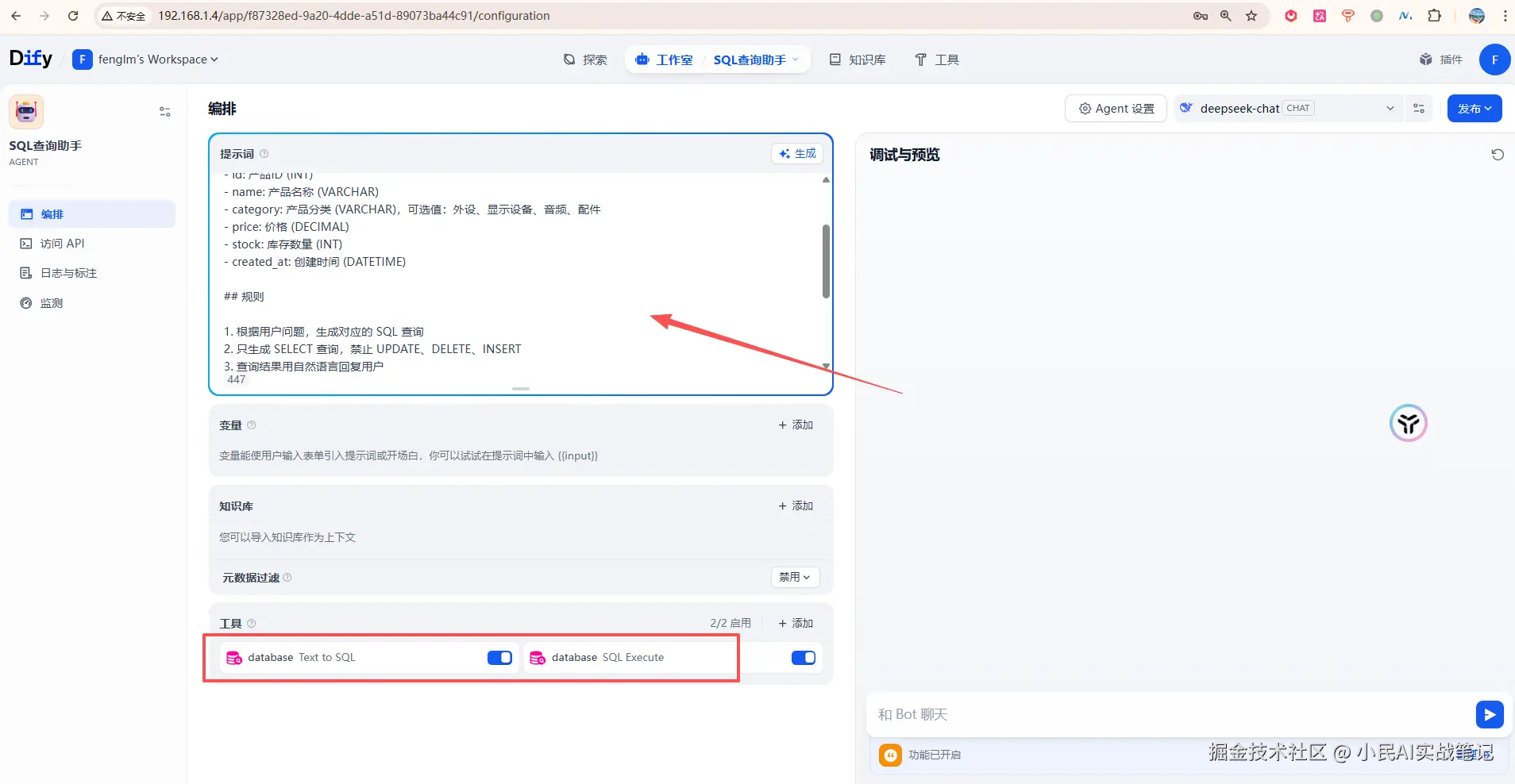Open Chrome profile avatar
Viewport: 1515px width, 784px height.
[x=1477, y=16]
